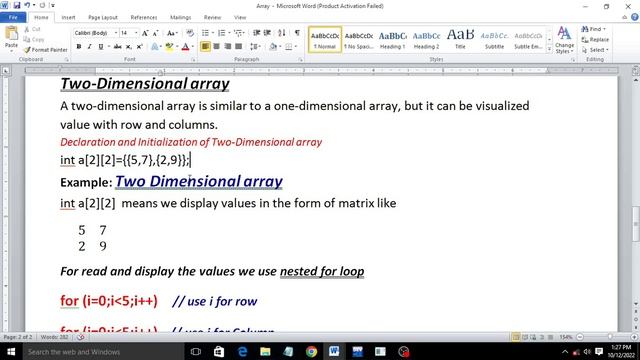The height and width of the screenshot is (360, 640).
Task: Click the Shrink Font icon
Action: (x=155, y=33)
